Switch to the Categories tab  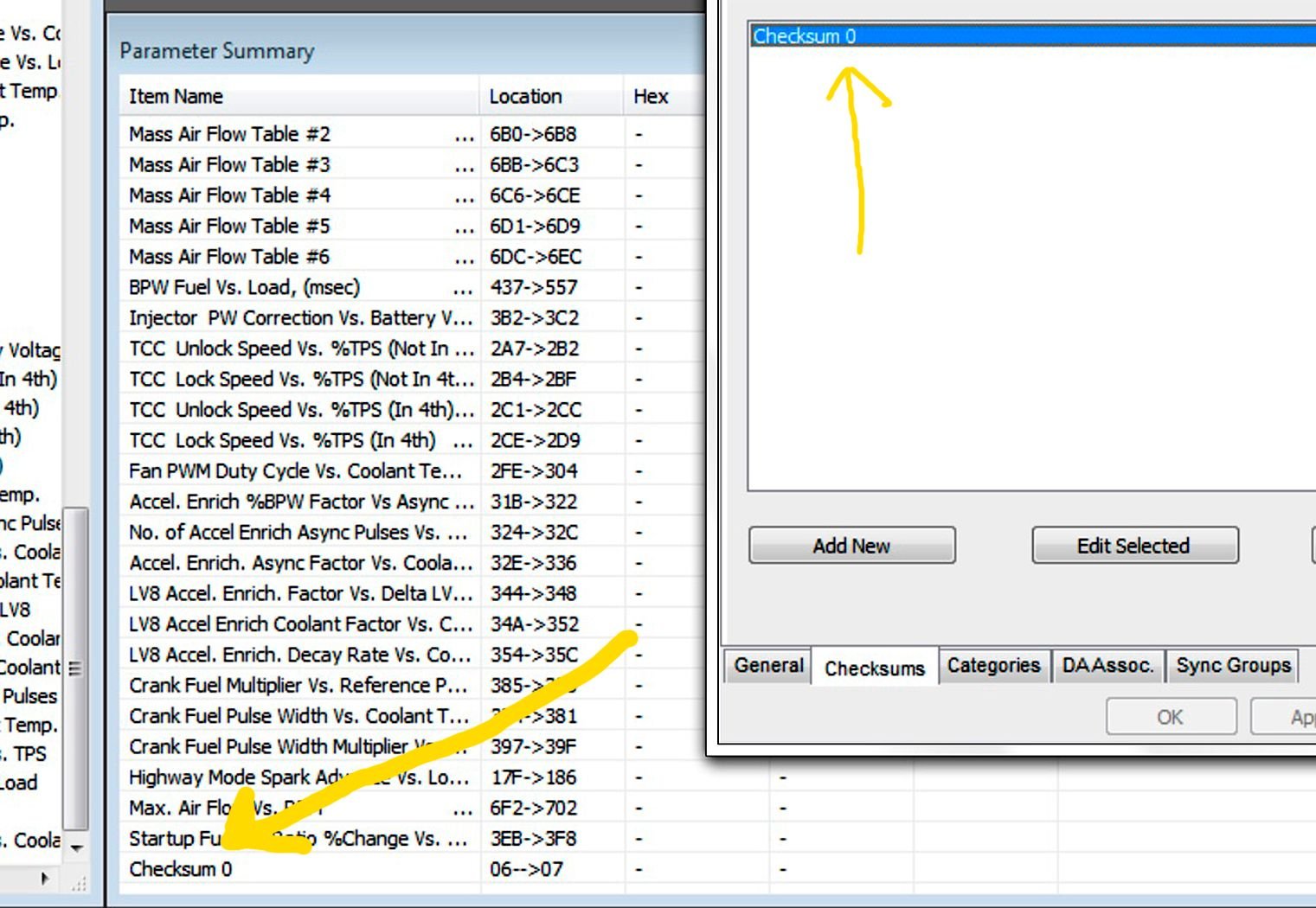[994, 666]
